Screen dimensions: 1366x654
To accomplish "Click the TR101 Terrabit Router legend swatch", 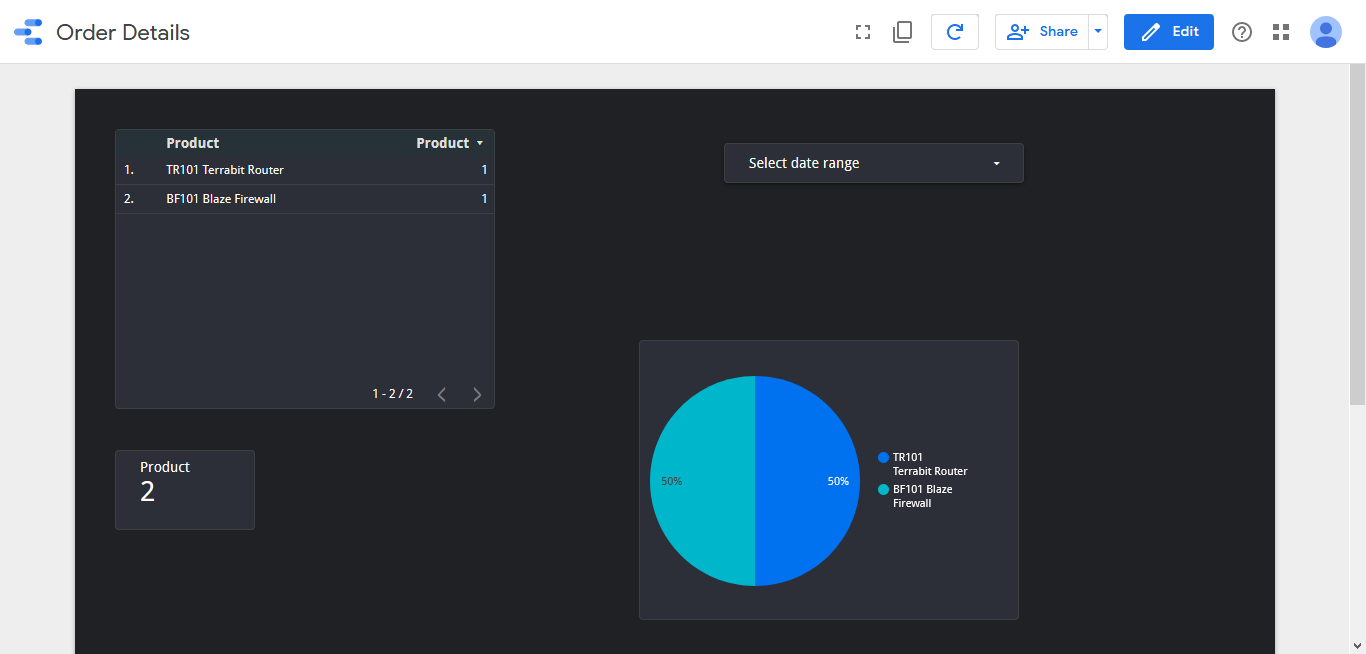I will 883,457.
